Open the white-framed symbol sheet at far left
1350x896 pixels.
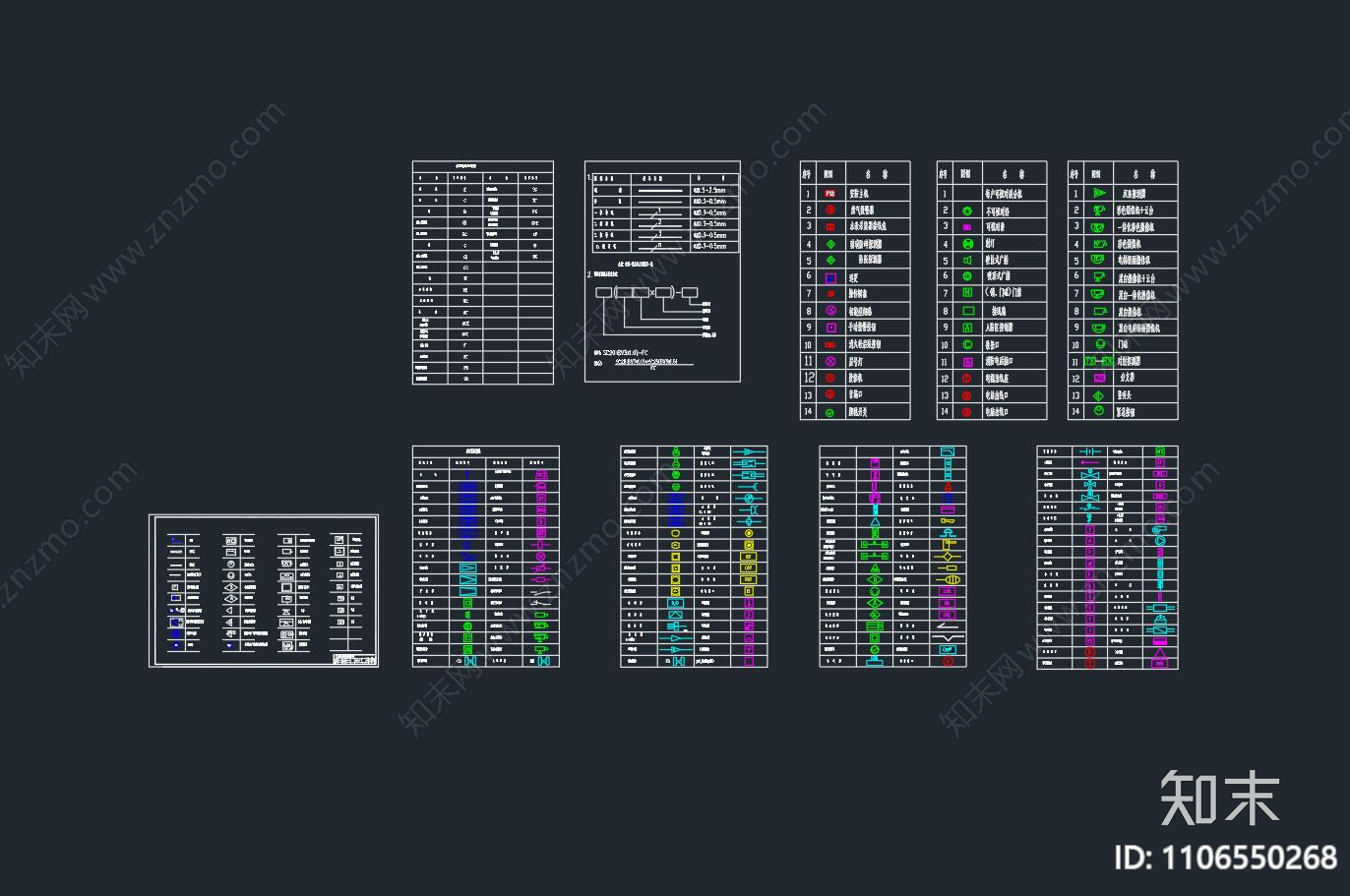coord(264,590)
